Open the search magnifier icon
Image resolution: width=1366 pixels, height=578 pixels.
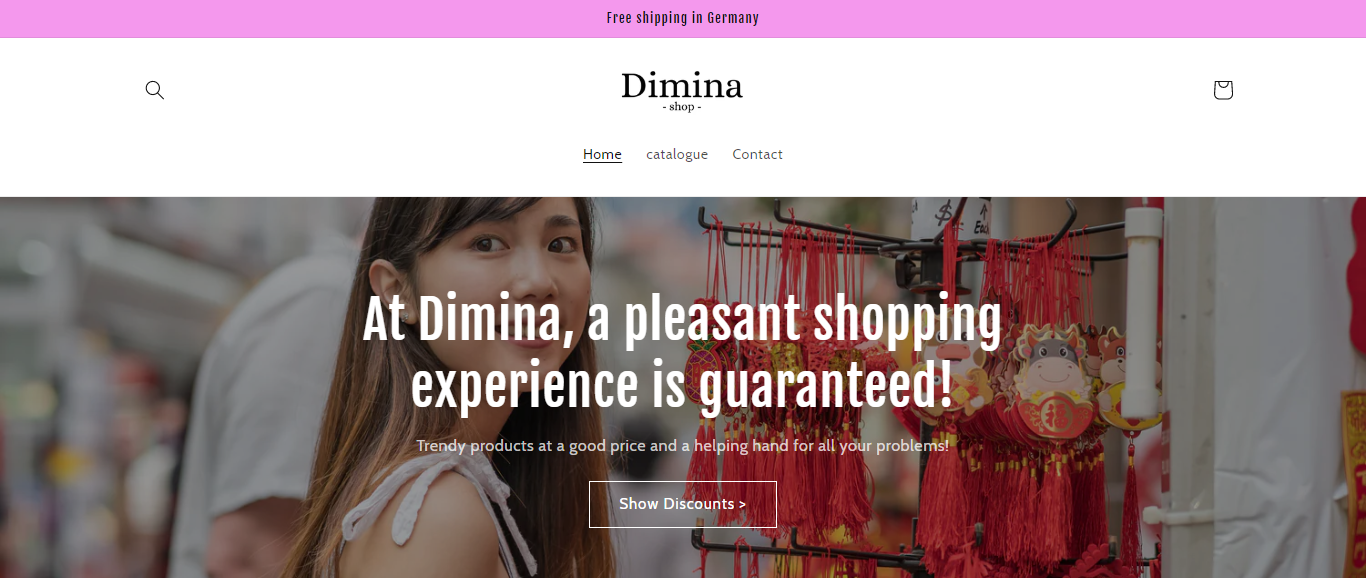[x=154, y=90]
